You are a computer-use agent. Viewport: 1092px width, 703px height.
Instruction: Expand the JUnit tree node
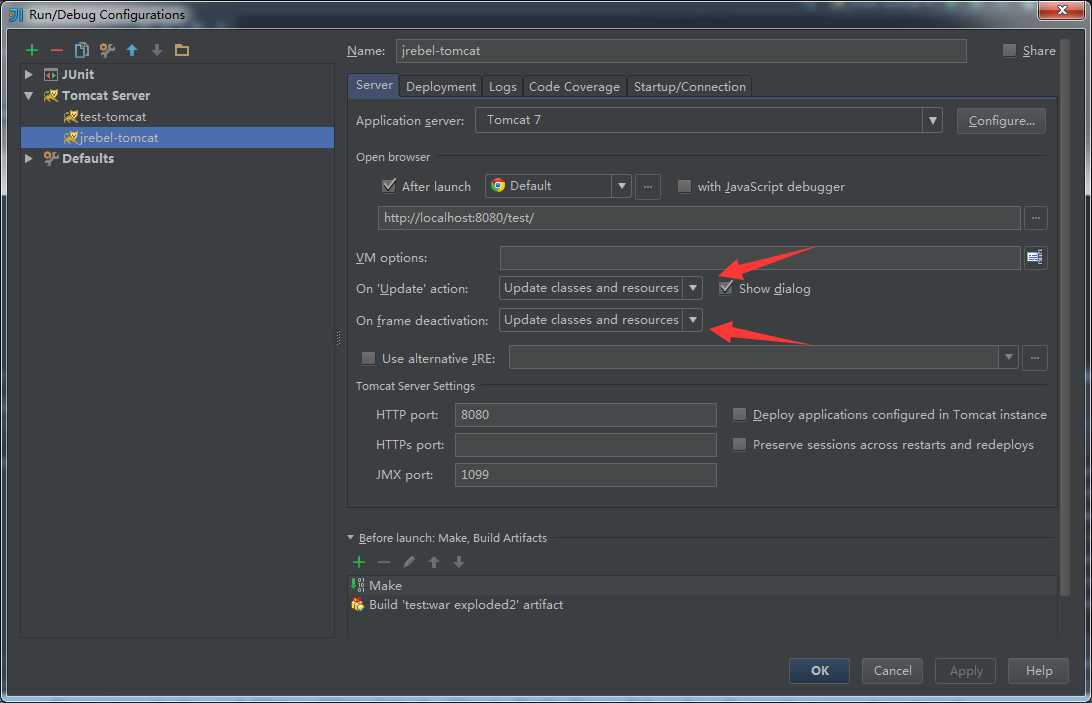point(29,74)
